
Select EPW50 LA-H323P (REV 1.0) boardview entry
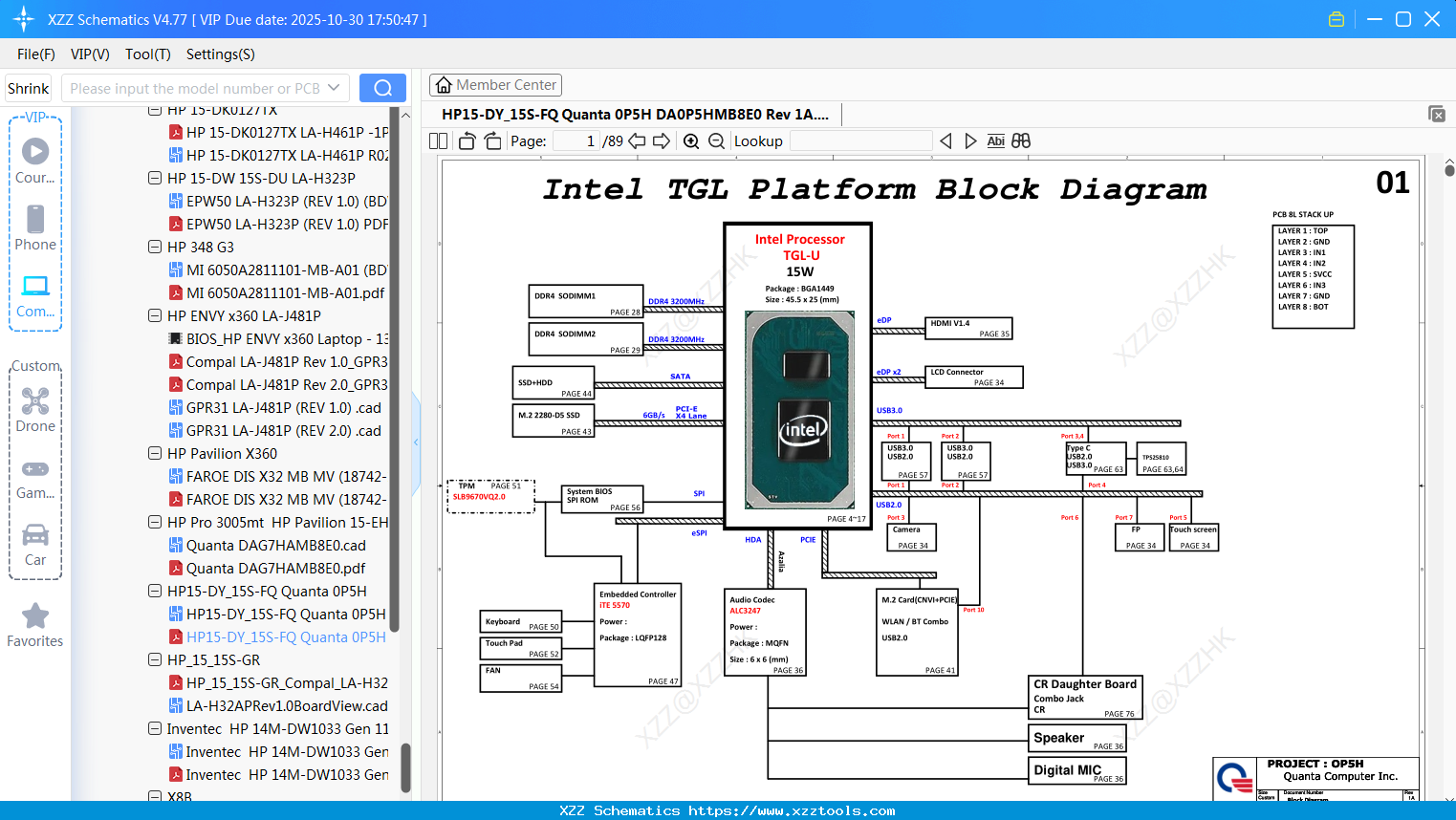click(278, 202)
